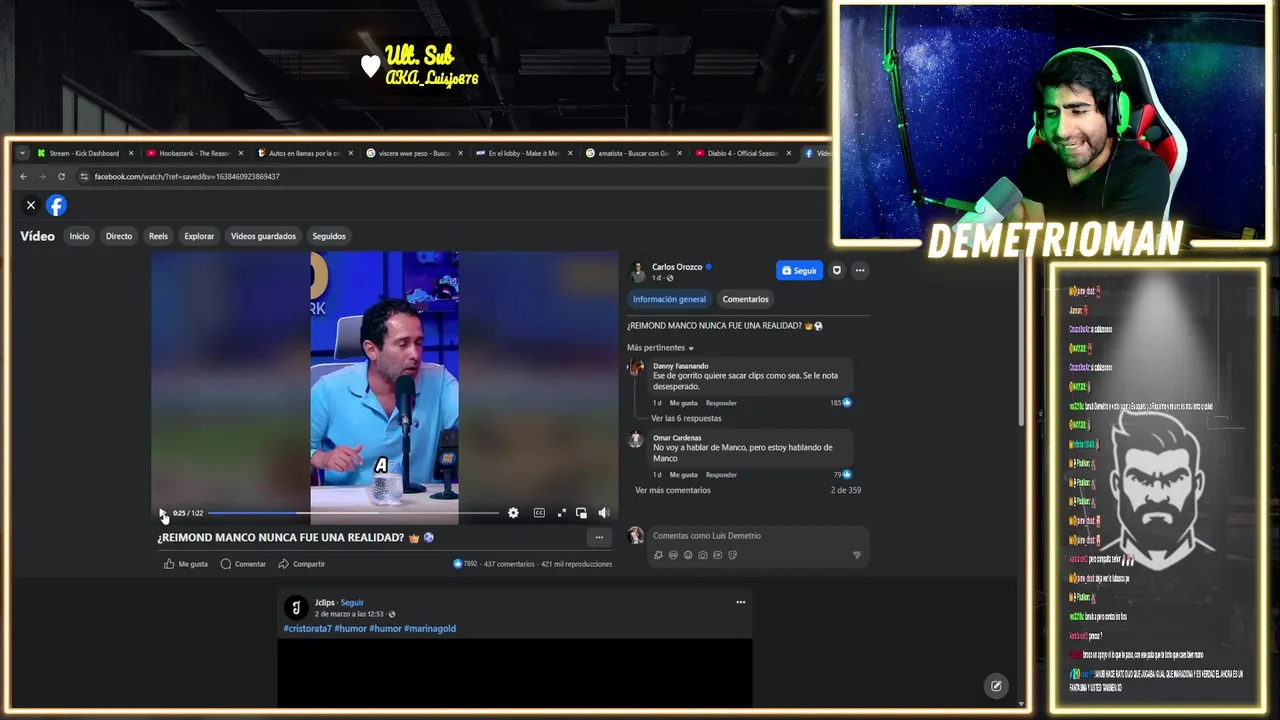
Task: Switch to Diablo 4 Official Season tab
Action: click(x=742, y=153)
